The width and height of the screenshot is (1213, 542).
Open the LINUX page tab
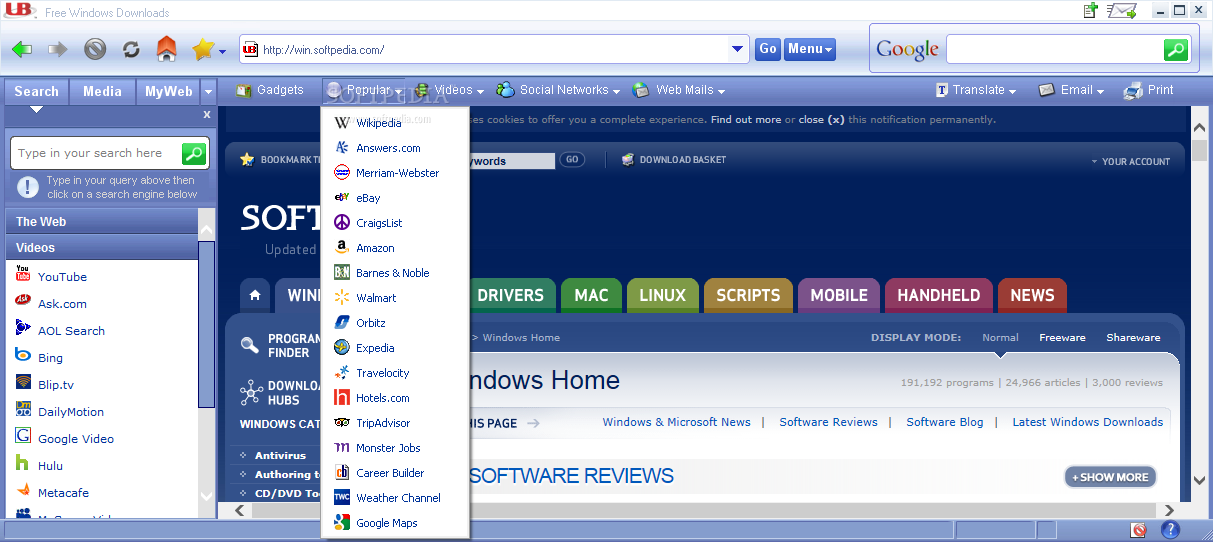662,295
